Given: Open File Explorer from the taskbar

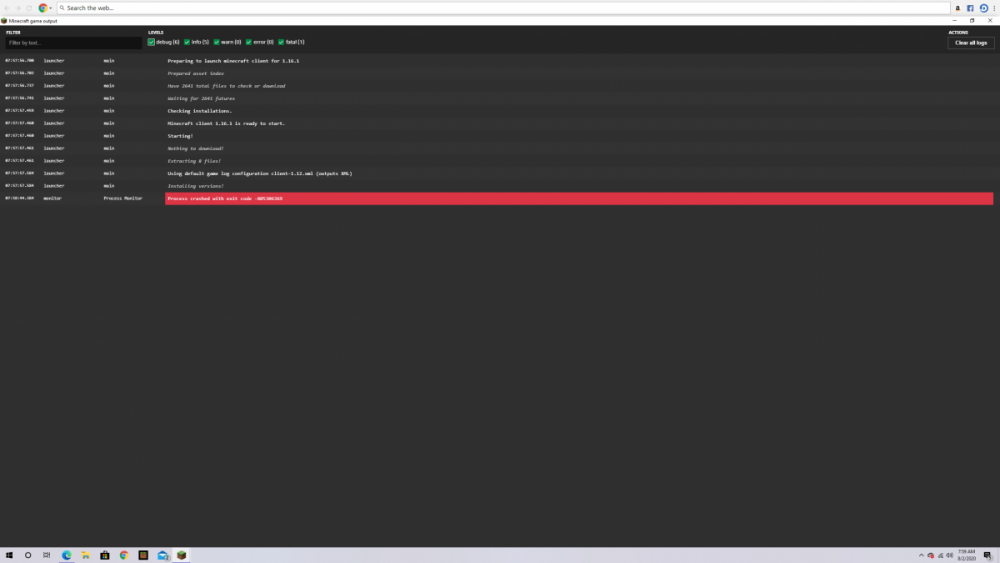Looking at the screenshot, I should click(x=86, y=555).
